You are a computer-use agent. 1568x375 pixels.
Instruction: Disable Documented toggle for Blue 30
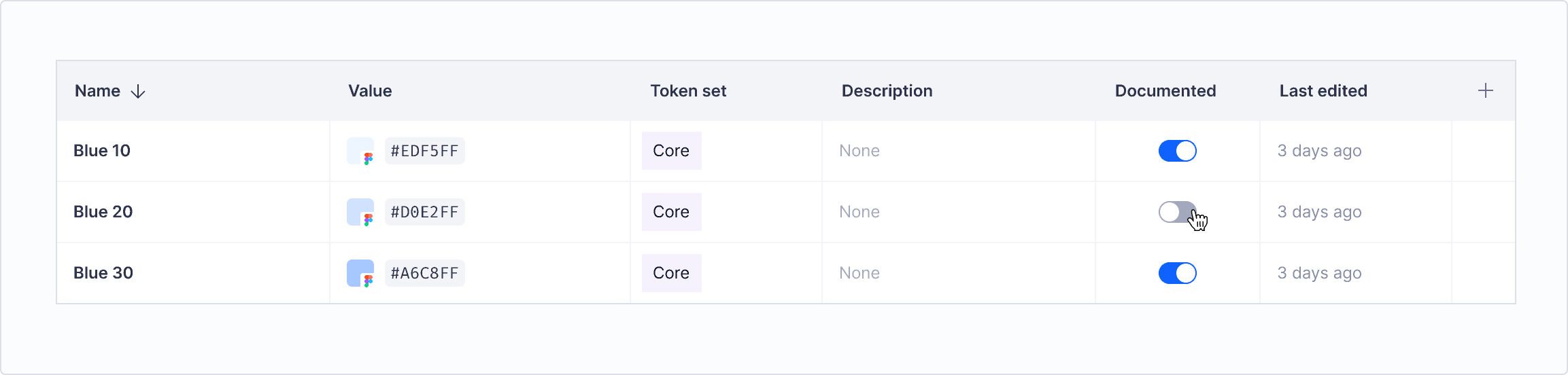coord(1178,273)
